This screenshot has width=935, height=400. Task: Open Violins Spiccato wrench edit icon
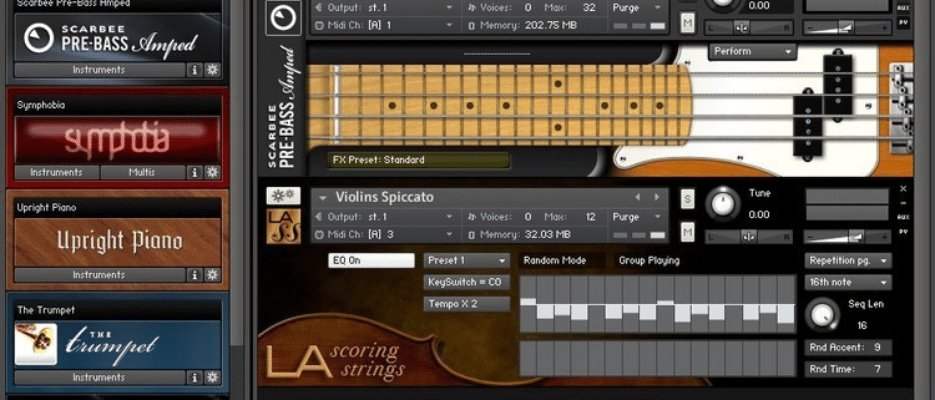click(x=283, y=196)
